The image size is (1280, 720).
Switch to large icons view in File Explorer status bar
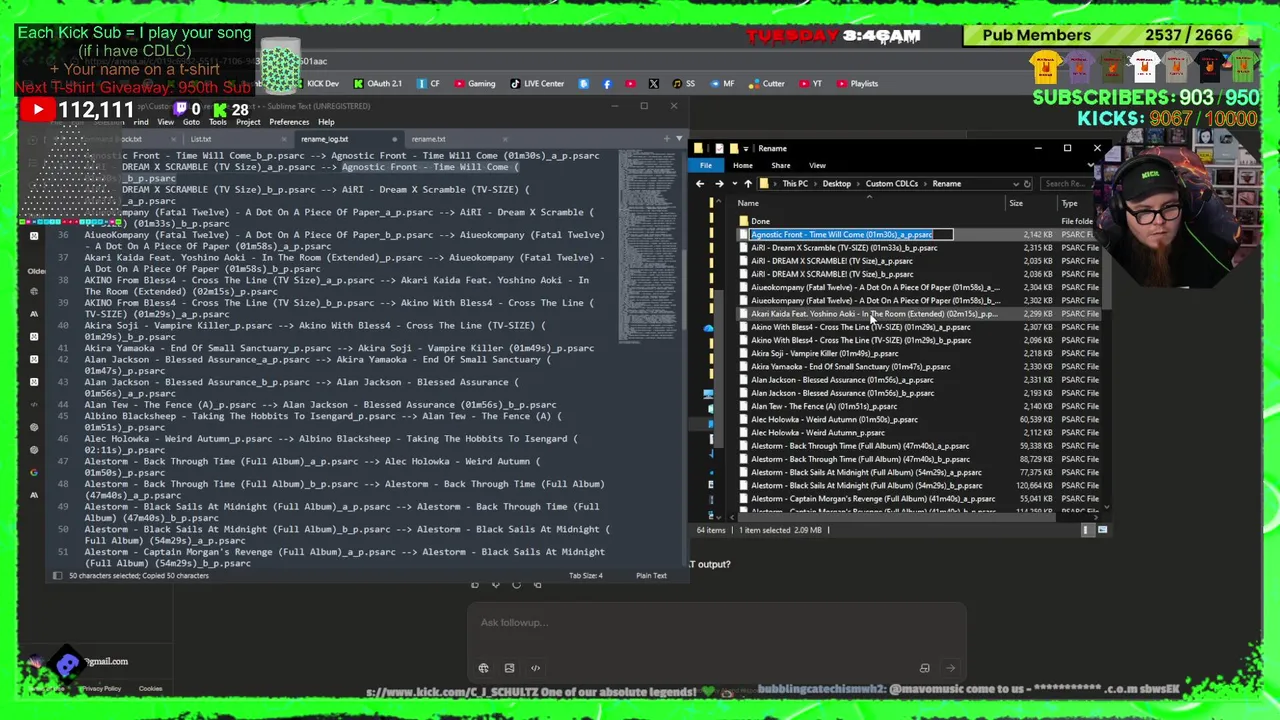pyautogui.click(x=1102, y=530)
